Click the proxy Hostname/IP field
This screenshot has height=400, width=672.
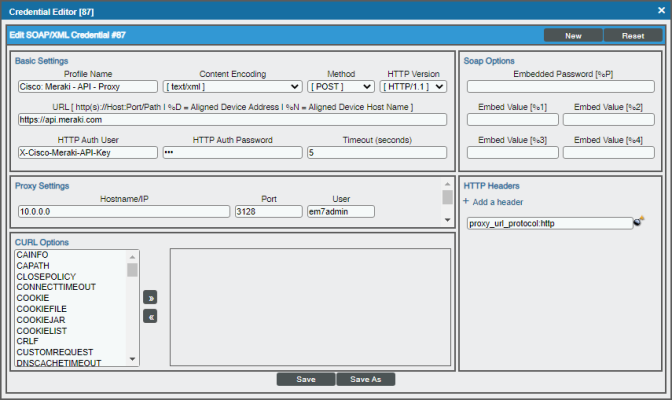click(x=124, y=211)
